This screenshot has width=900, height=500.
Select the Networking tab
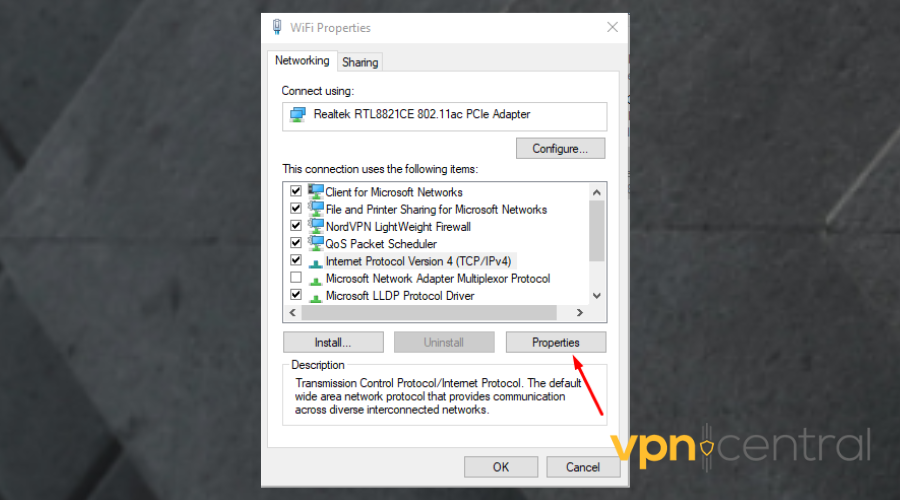click(x=302, y=60)
